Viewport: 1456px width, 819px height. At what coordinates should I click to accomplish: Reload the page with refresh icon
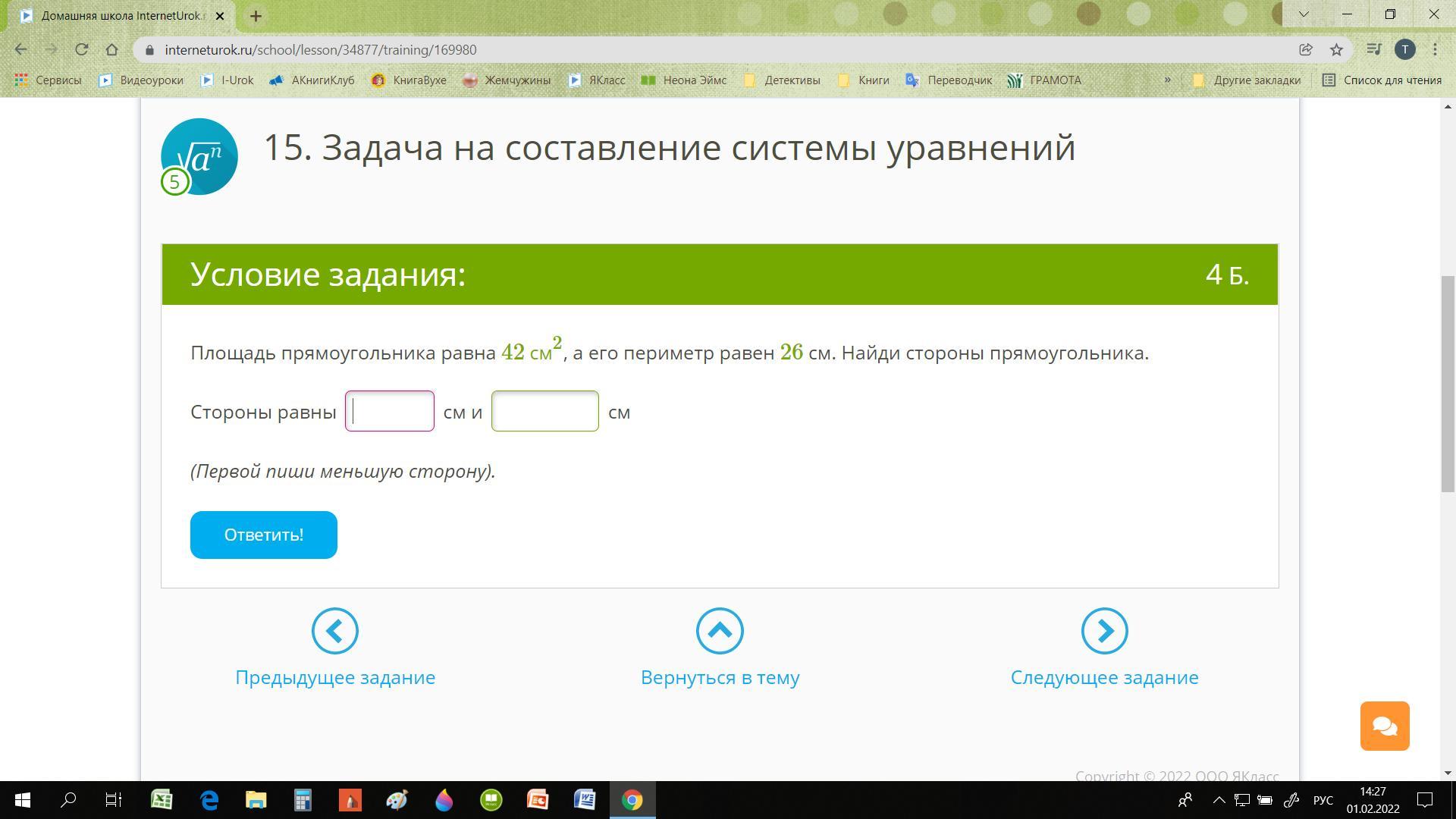click(82, 50)
